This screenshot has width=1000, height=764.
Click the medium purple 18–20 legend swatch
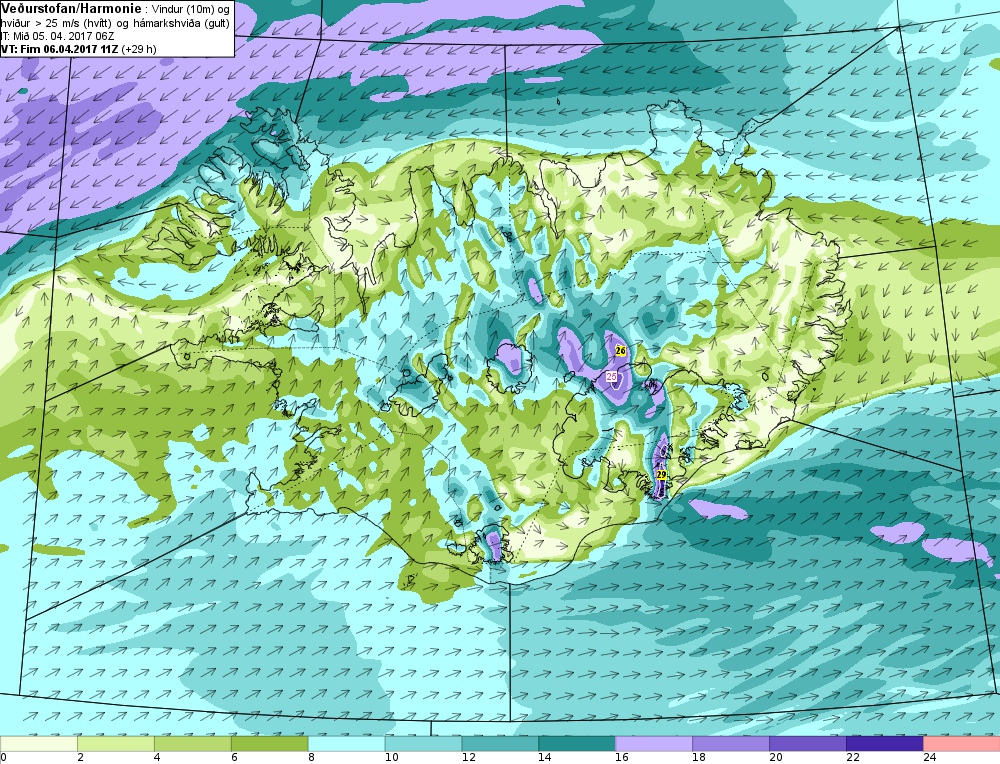pyautogui.click(x=731, y=744)
